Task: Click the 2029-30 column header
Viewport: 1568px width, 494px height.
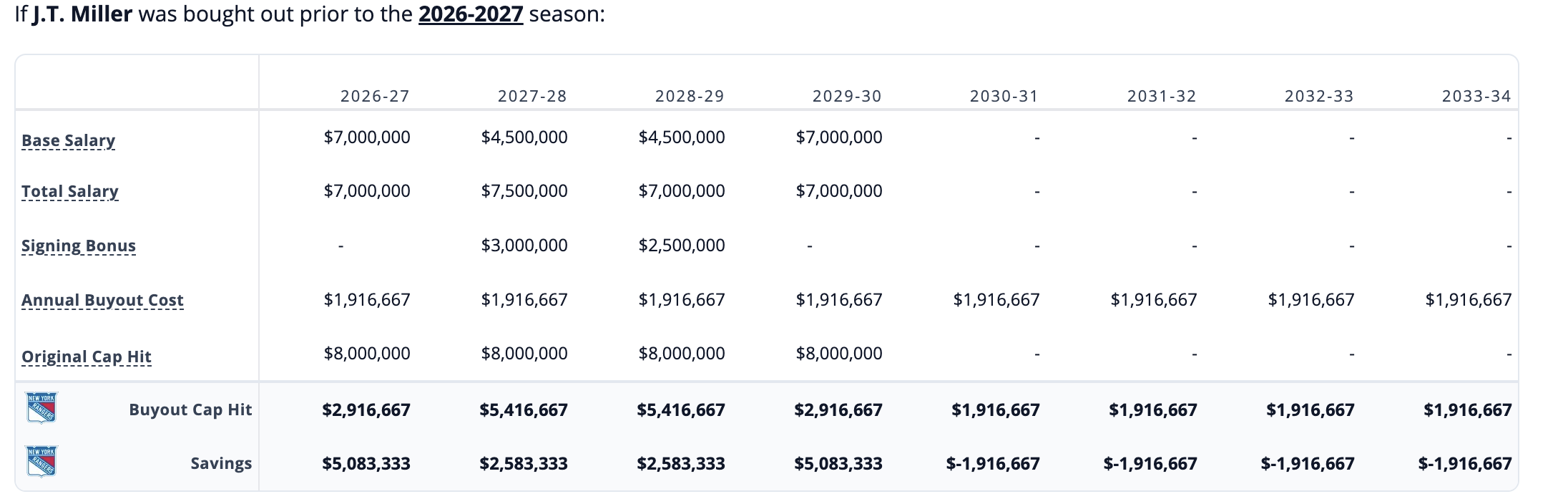Action: click(x=847, y=96)
